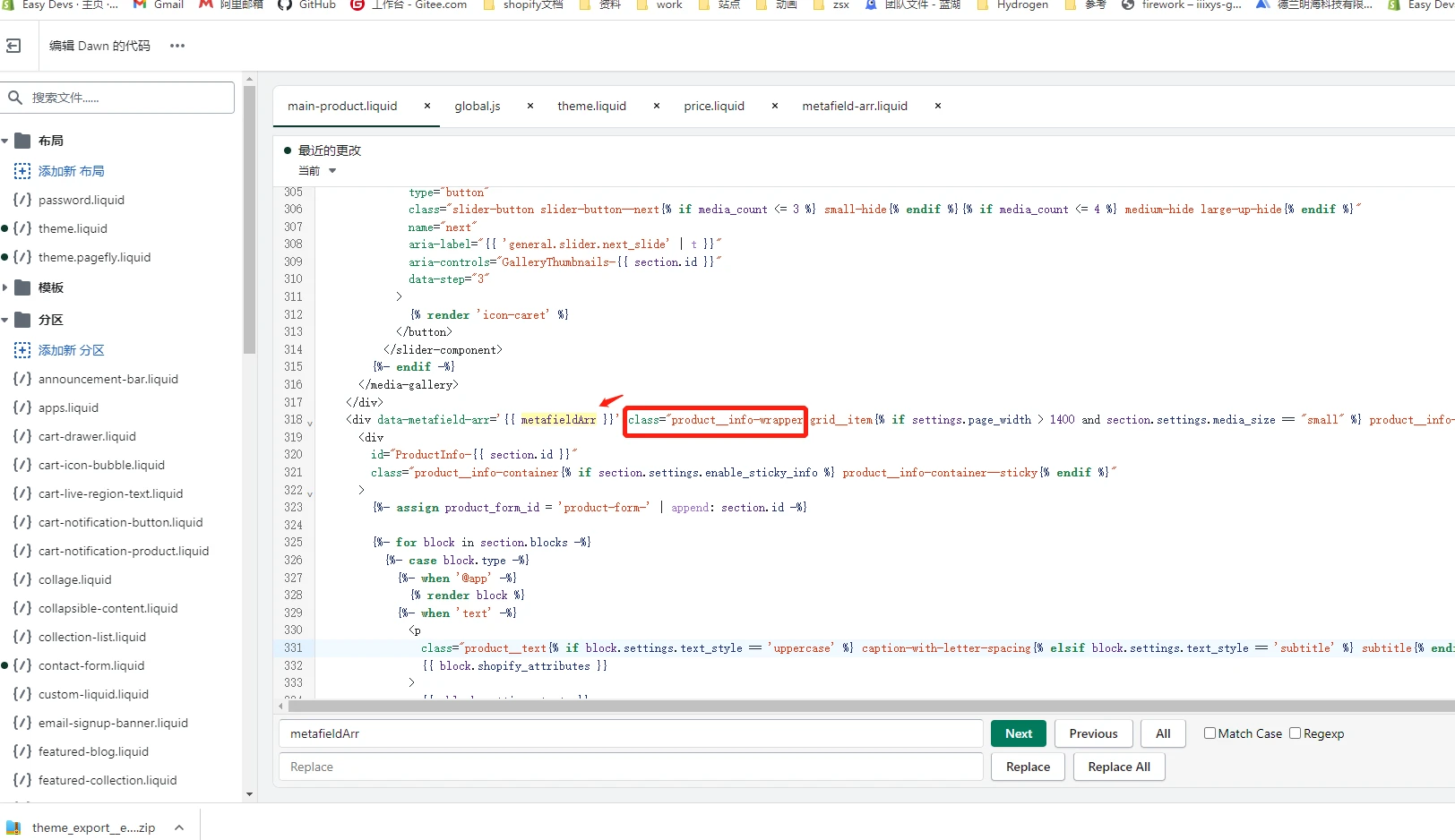Click the 分区 folder icon
This screenshot has height=840, width=1455.
click(x=22, y=320)
